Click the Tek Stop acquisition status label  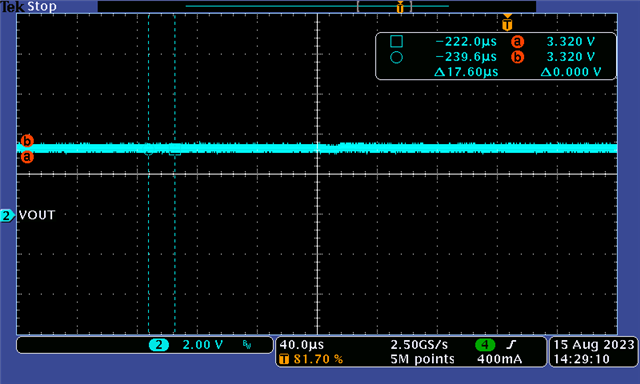point(29,7)
